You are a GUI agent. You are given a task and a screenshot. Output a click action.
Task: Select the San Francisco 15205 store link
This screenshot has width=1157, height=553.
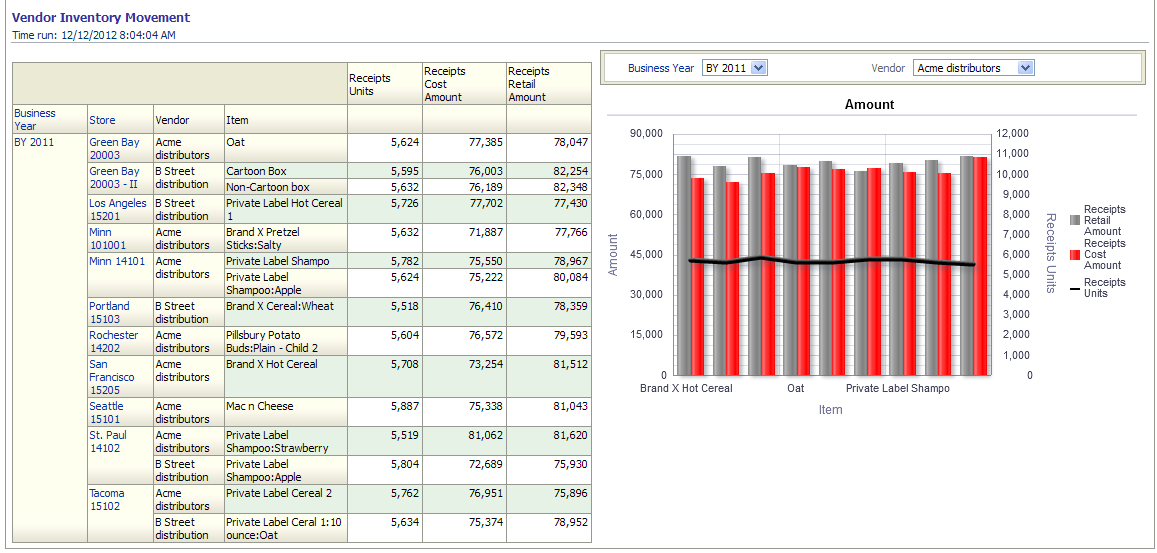pyautogui.click(x=111, y=377)
